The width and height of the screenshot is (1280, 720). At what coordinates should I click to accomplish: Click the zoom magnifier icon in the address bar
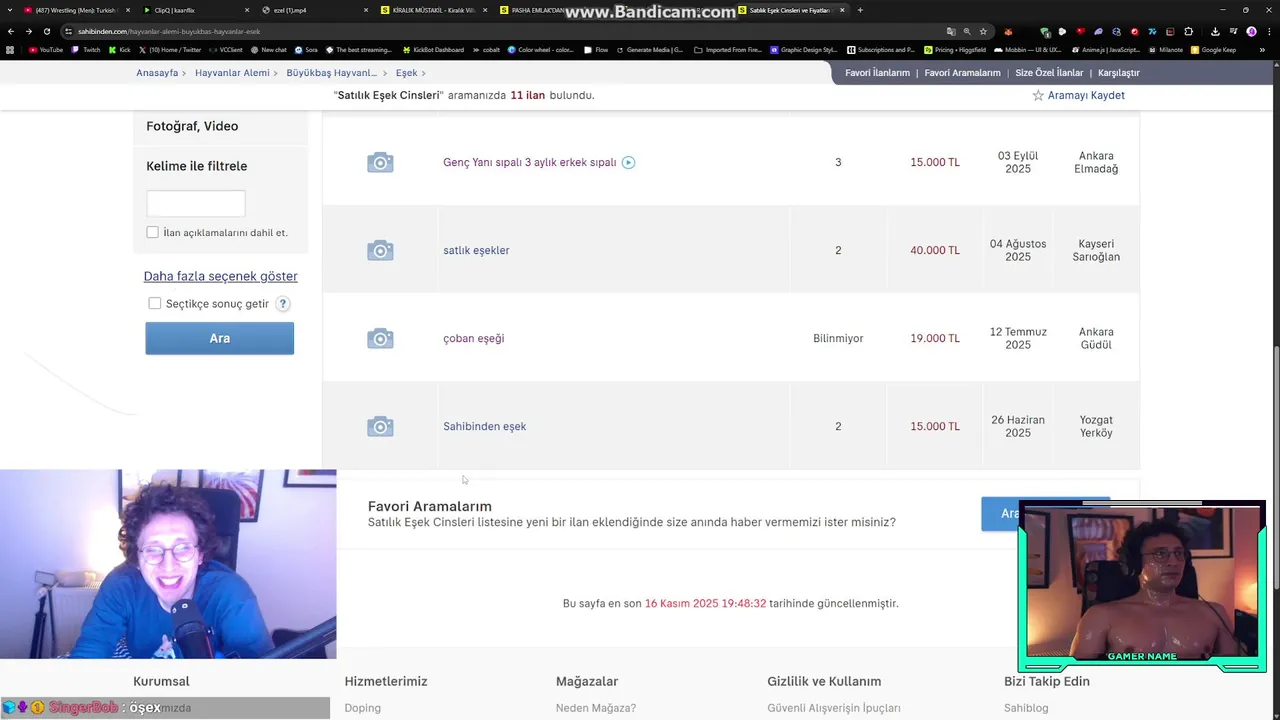[967, 31]
